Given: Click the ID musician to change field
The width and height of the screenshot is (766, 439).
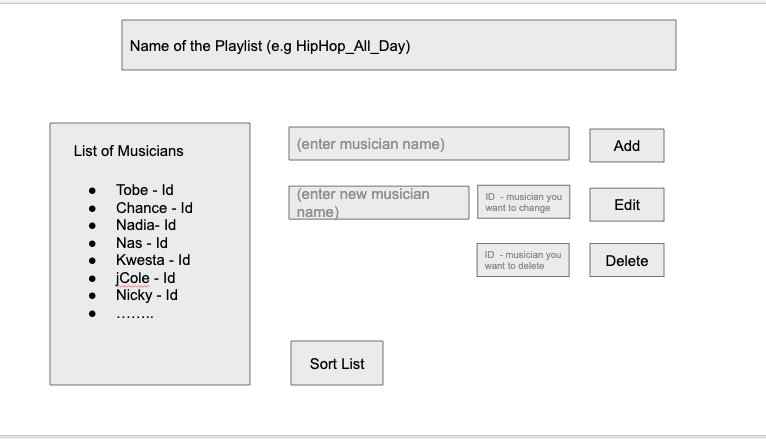Looking at the screenshot, I should [523, 202].
